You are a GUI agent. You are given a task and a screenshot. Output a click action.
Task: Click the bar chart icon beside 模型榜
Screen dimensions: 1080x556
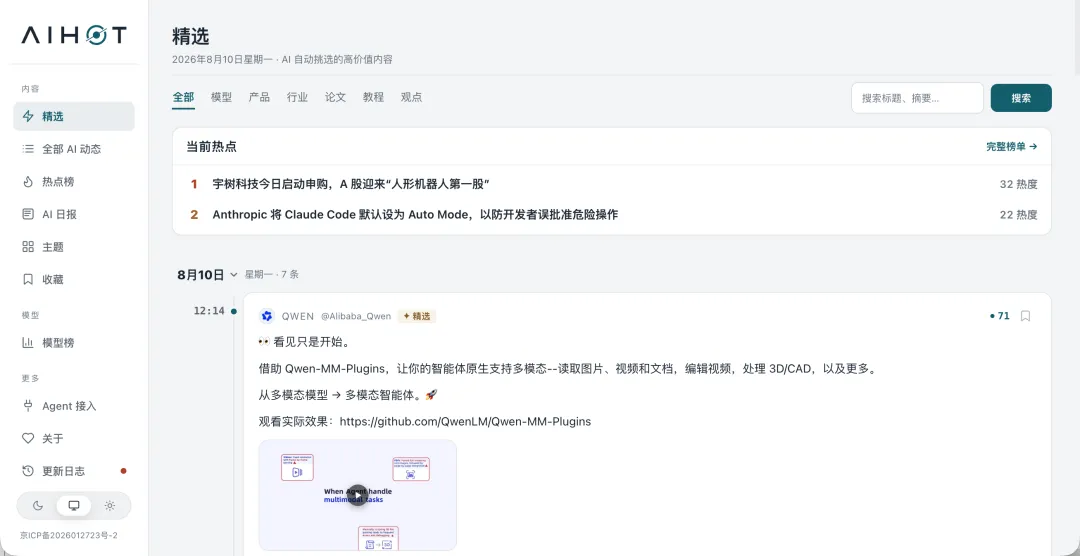tap(28, 342)
